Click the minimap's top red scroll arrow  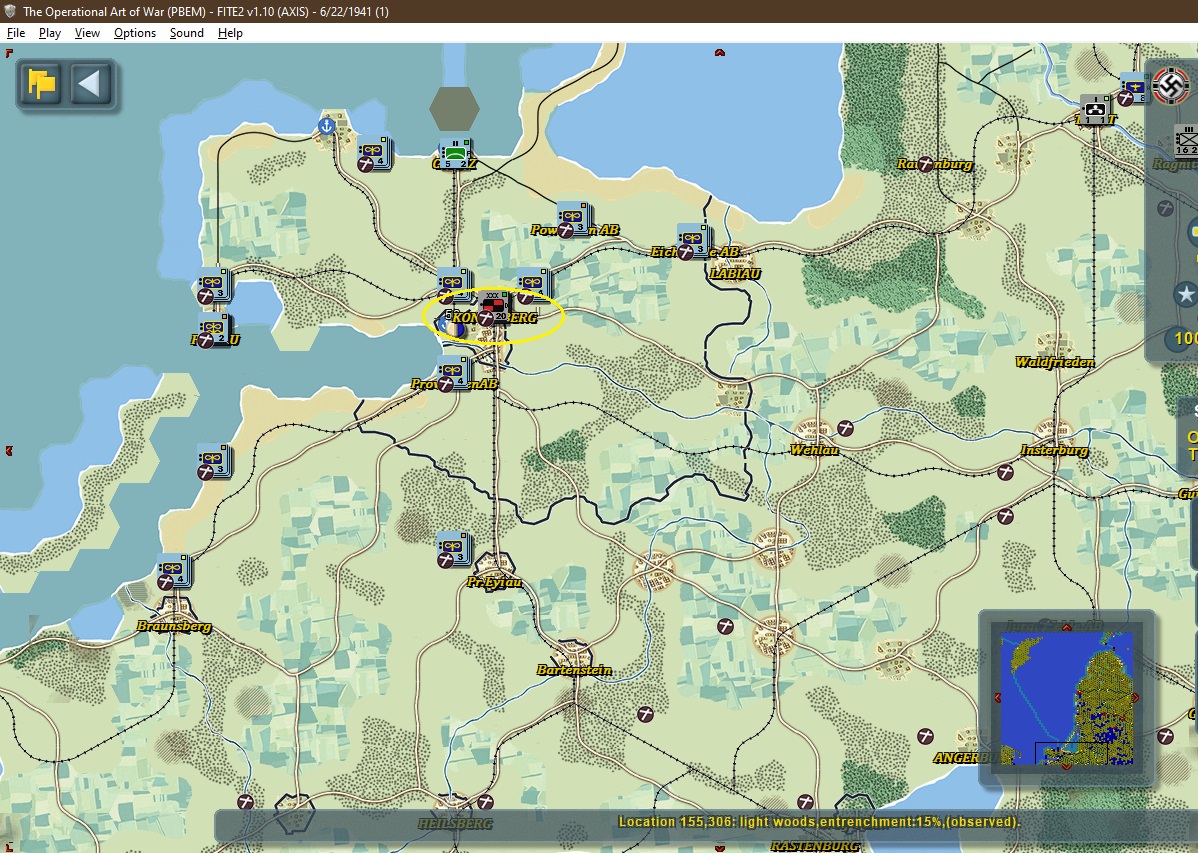tap(1067, 628)
